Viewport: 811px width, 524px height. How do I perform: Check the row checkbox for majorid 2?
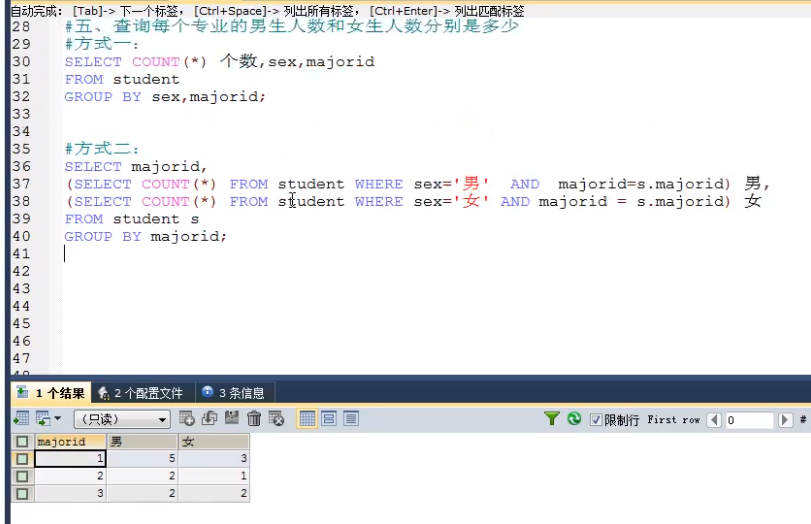pyautogui.click(x=22, y=476)
